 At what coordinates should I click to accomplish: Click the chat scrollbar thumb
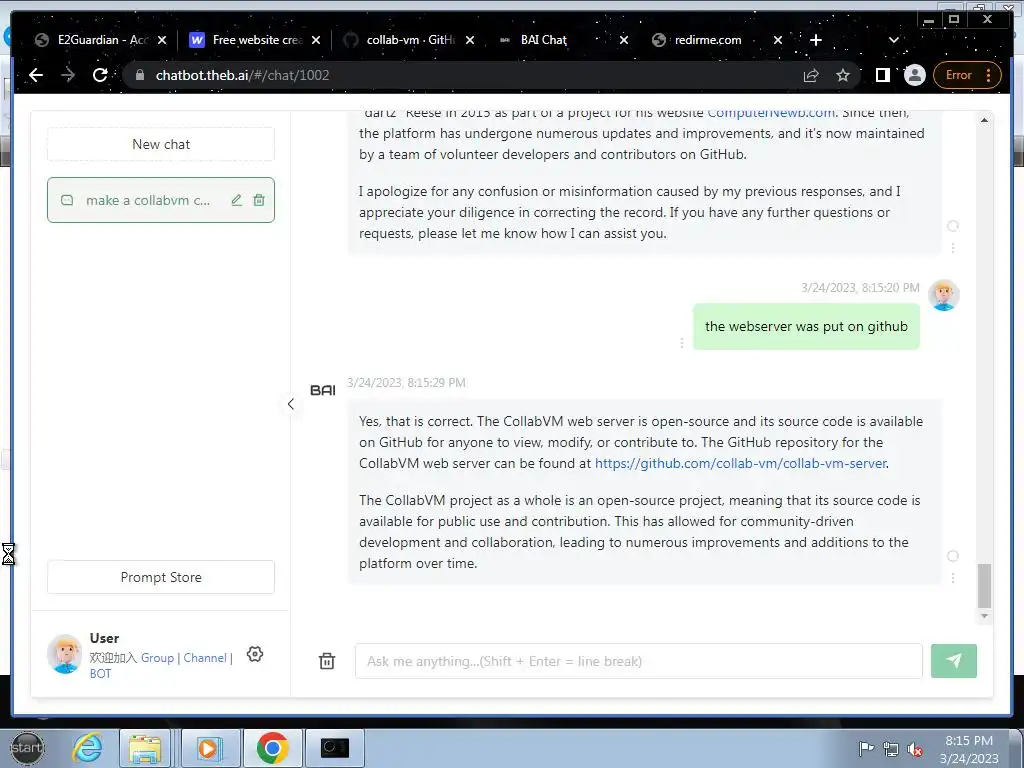point(984,586)
